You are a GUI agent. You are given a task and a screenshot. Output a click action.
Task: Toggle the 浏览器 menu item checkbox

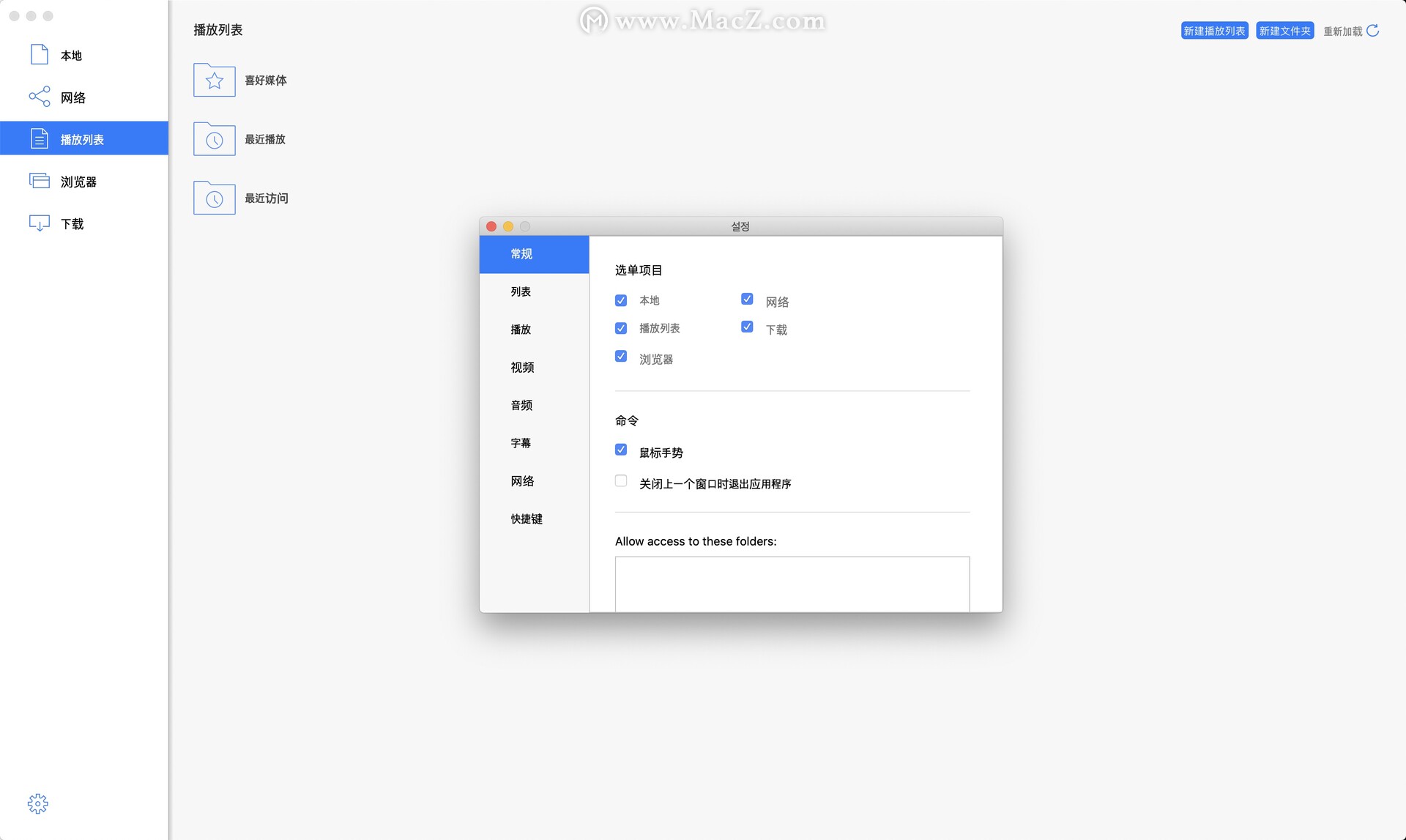621,357
